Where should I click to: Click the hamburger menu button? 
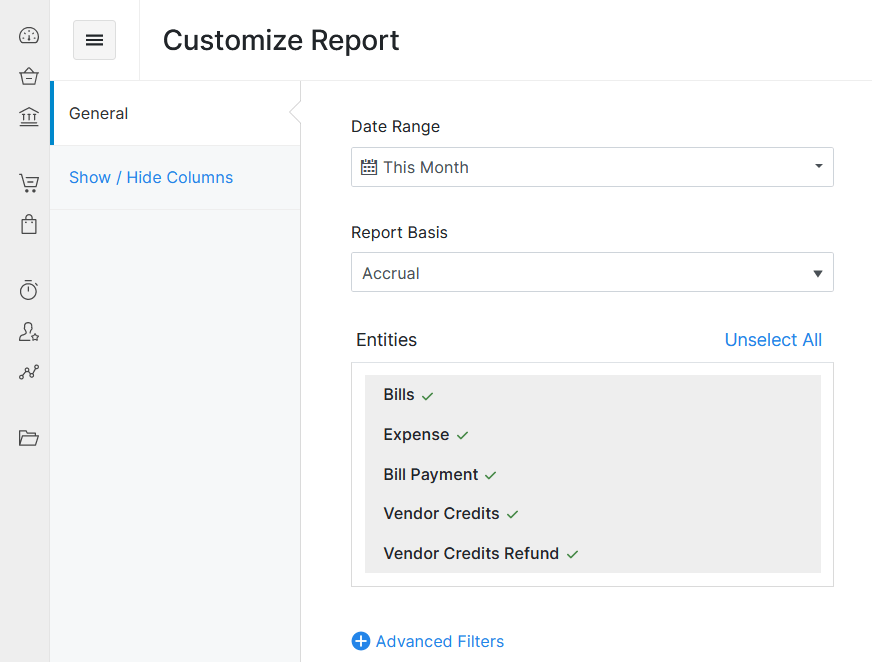[x=94, y=40]
